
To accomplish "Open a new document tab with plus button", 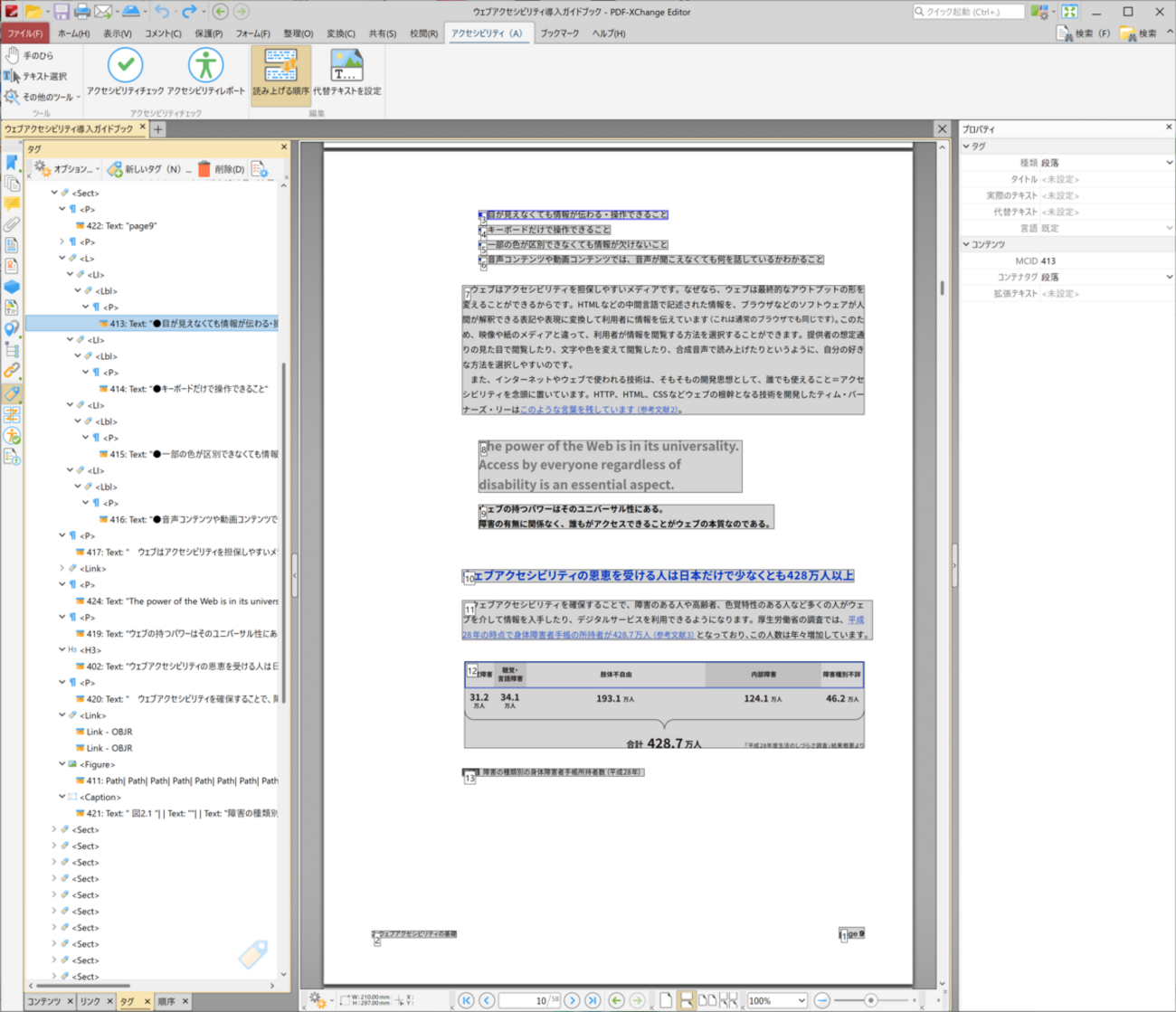I will tap(157, 129).
